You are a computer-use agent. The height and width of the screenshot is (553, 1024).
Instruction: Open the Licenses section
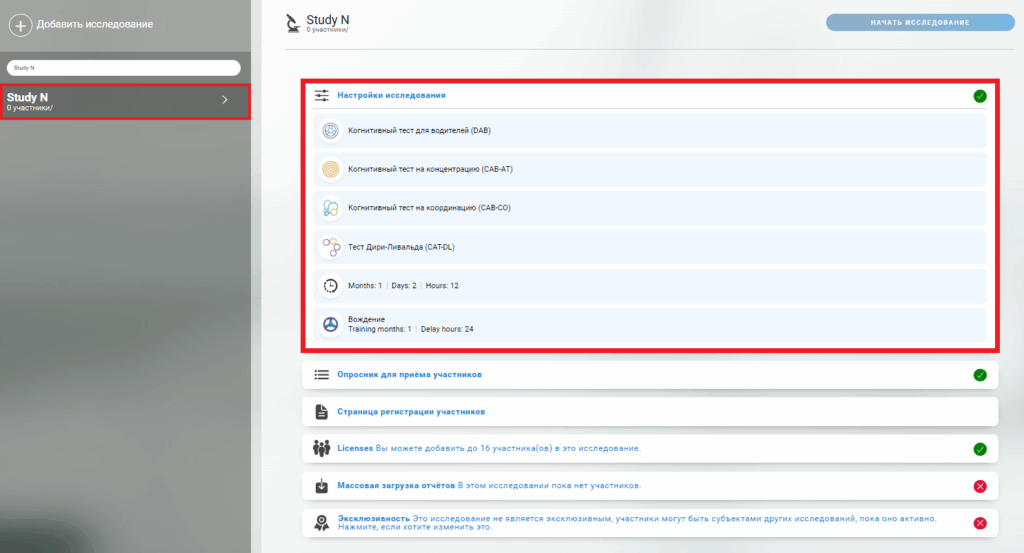pyautogui.click(x=354, y=448)
